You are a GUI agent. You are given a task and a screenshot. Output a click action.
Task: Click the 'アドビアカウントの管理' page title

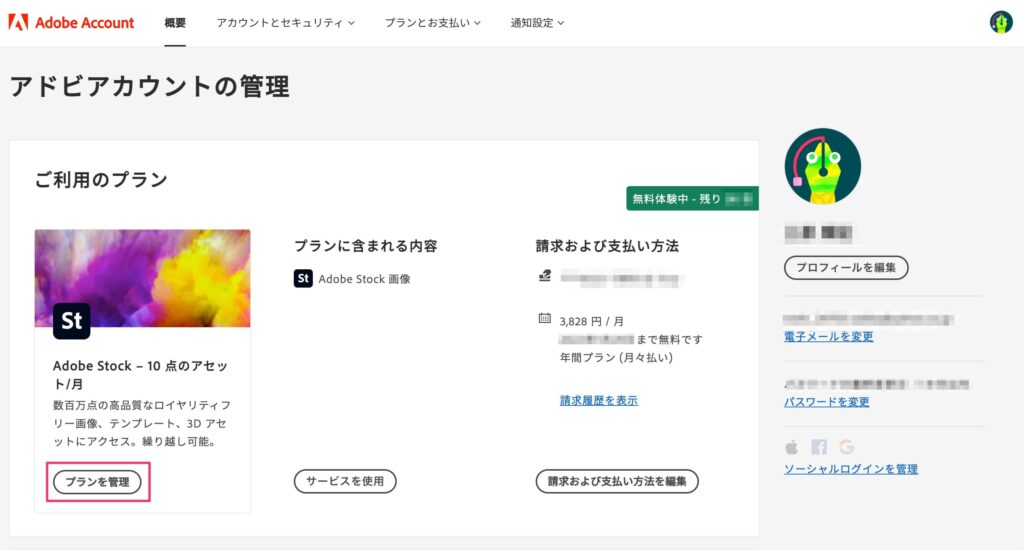(x=150, y=86)
